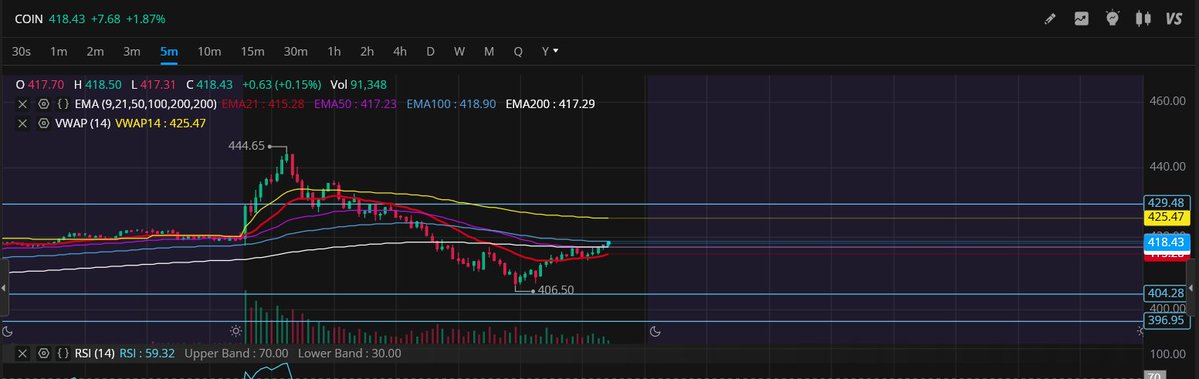This screenshot has width=1199, height=379.
Task: Click the Upper Band : 70.00 text
Action: pyautogui.click(x=236, y=353)
